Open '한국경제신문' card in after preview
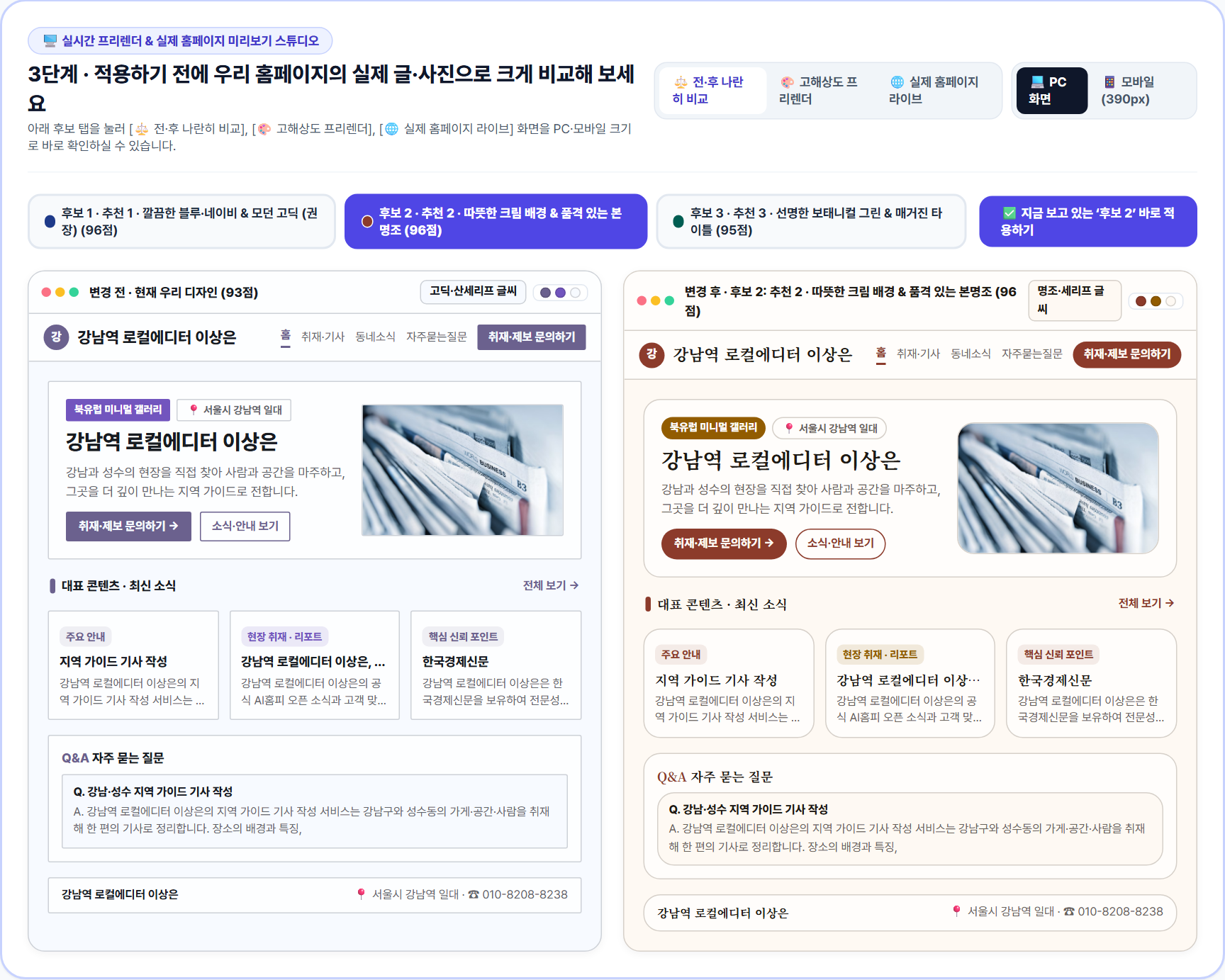The width and height of the screenshot is (1225, 980). pos(1092,683)
